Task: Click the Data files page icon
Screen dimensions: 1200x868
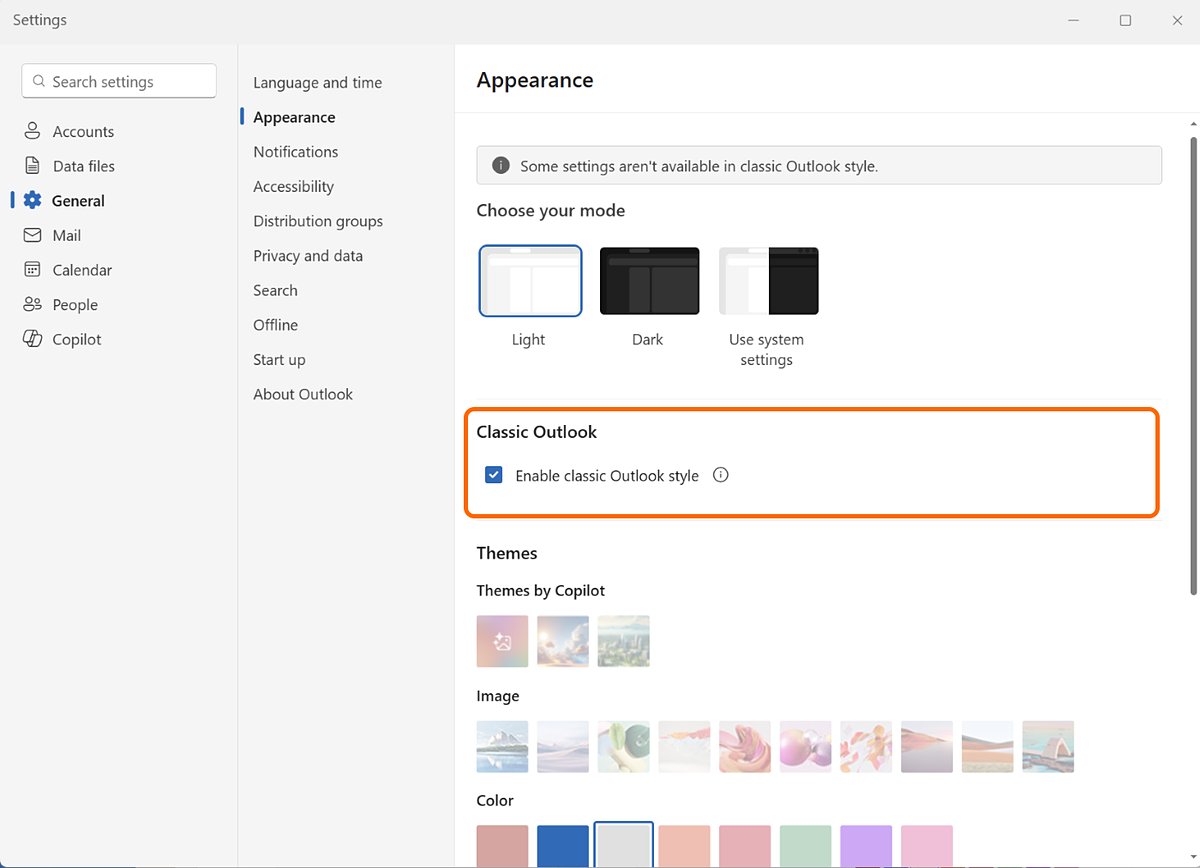Action: [x=33, y=166]
